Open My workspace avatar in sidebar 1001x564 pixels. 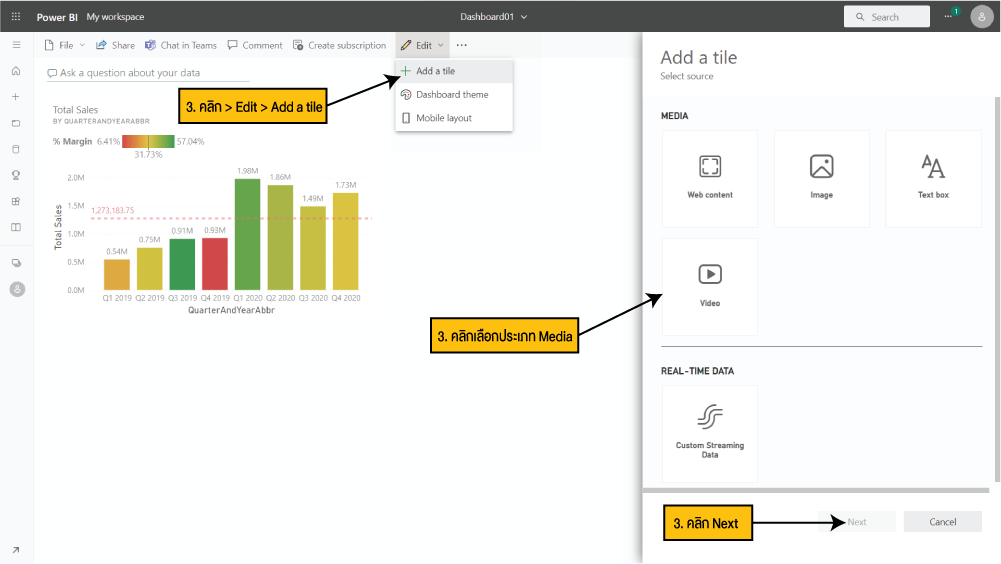pos(17,289)
